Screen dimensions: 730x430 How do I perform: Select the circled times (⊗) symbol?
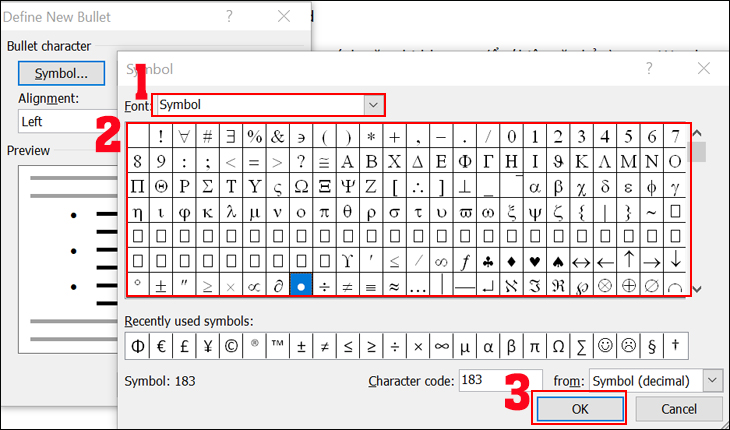(x=605, y=285)
